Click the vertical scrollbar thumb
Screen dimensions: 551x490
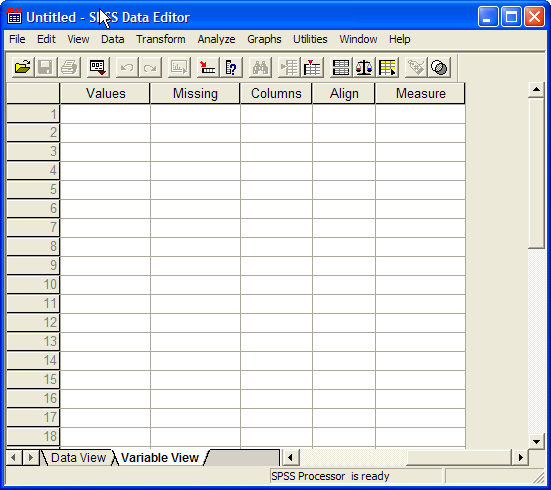coord(536,174)
